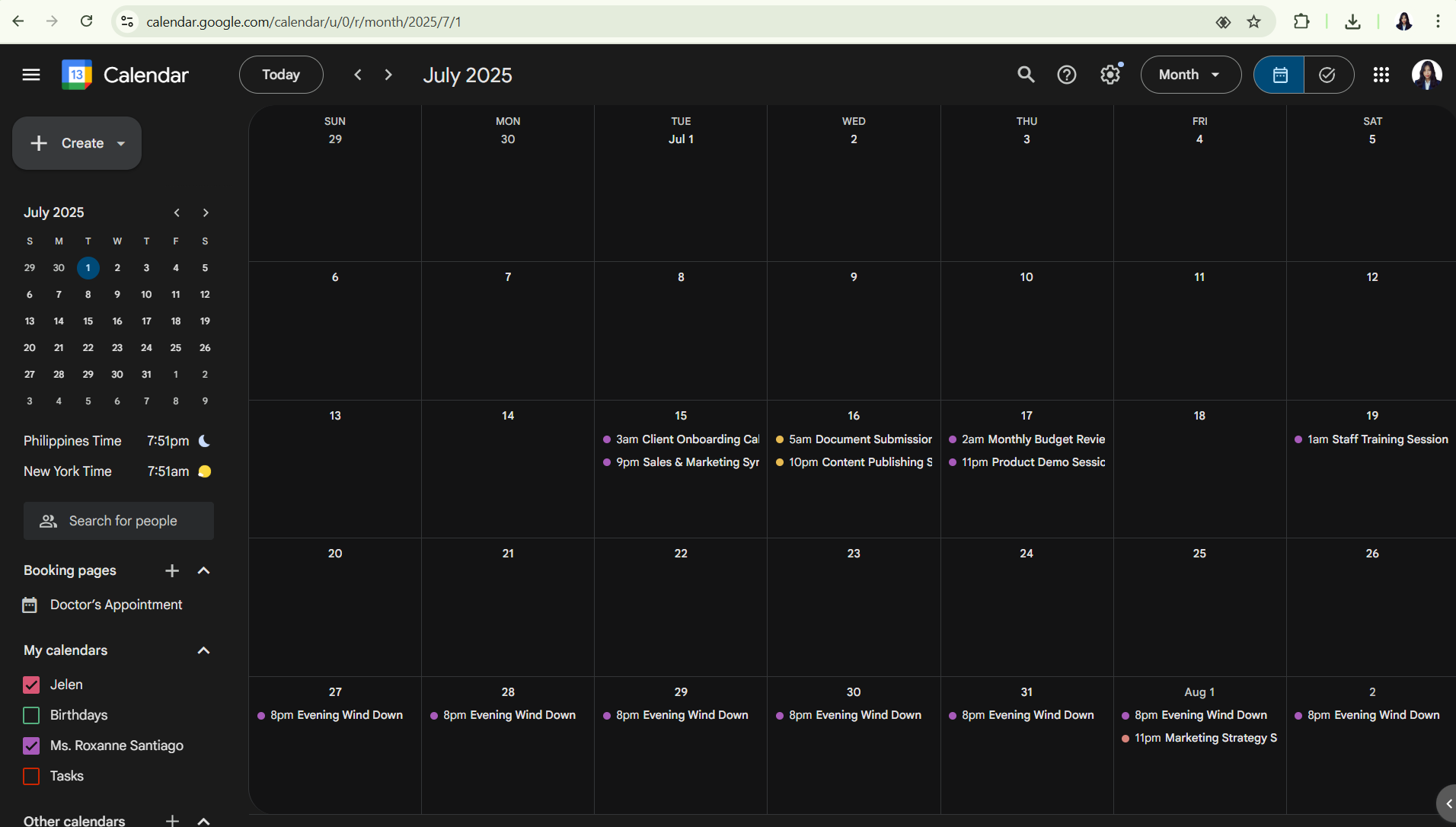The height and width of the screenshot is (827, 1456).
Task: Open the Create dropdown button
Action: point(77,143)
